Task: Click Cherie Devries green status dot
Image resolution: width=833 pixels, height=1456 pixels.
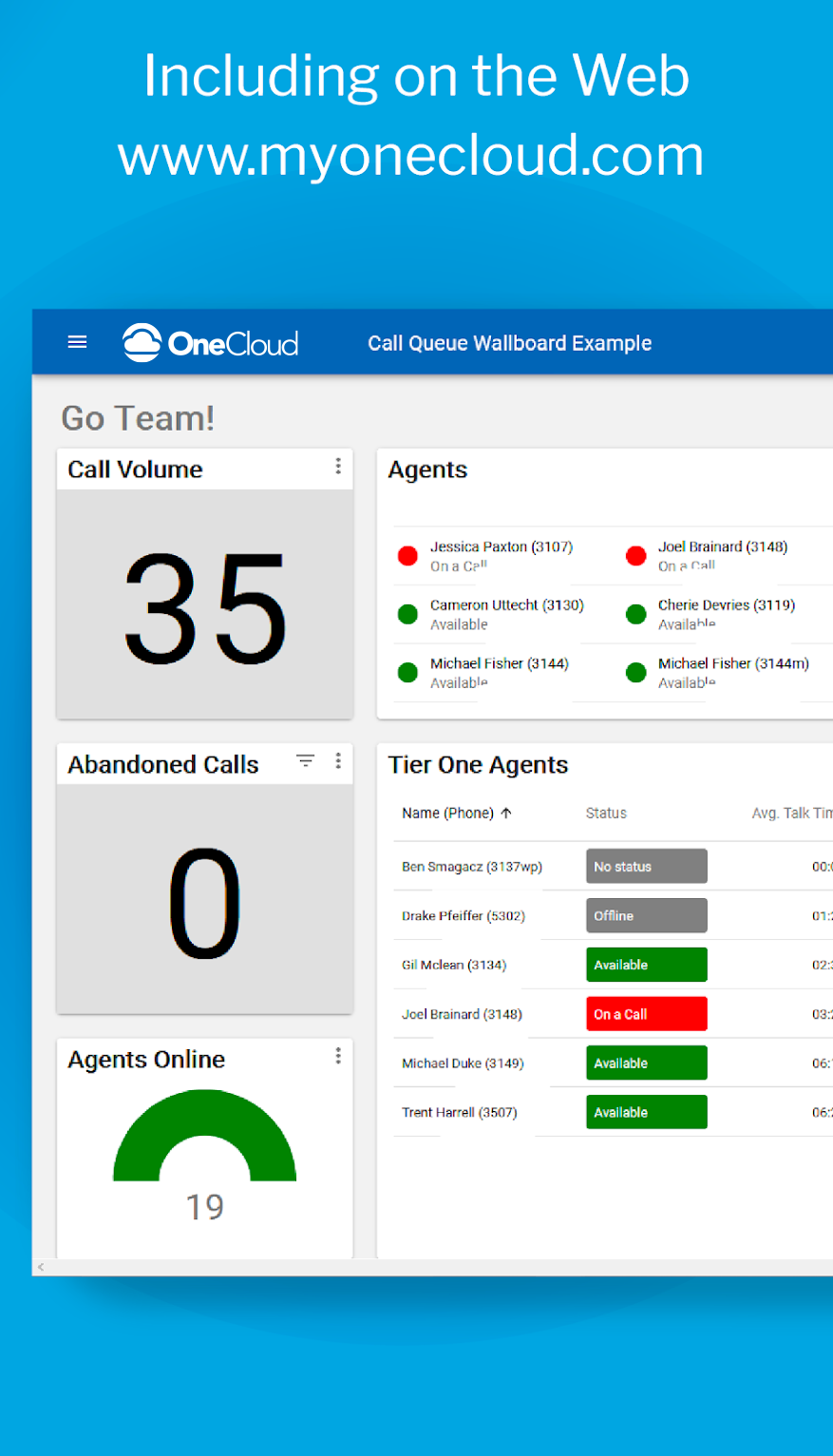Action: tap(636, 615)
